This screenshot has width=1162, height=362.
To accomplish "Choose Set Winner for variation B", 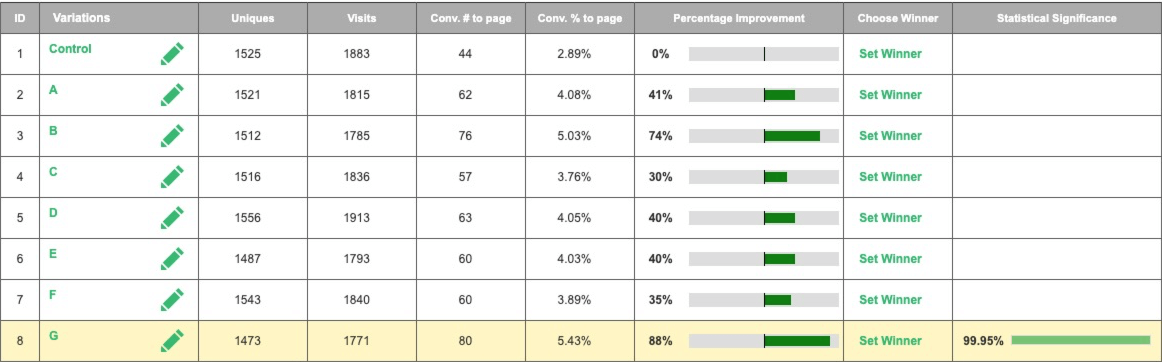I will 890,136.
